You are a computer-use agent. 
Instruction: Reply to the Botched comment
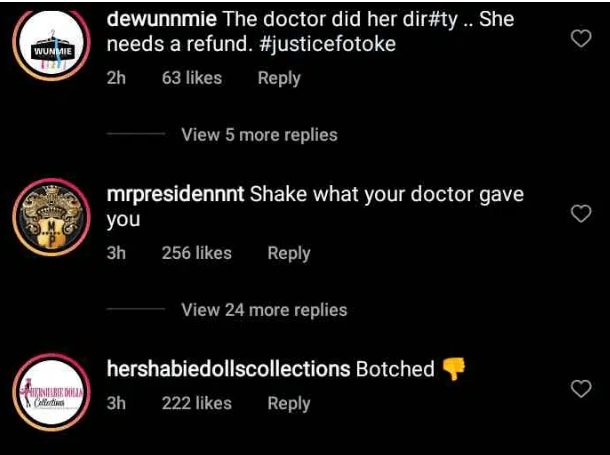coord(289,403)
